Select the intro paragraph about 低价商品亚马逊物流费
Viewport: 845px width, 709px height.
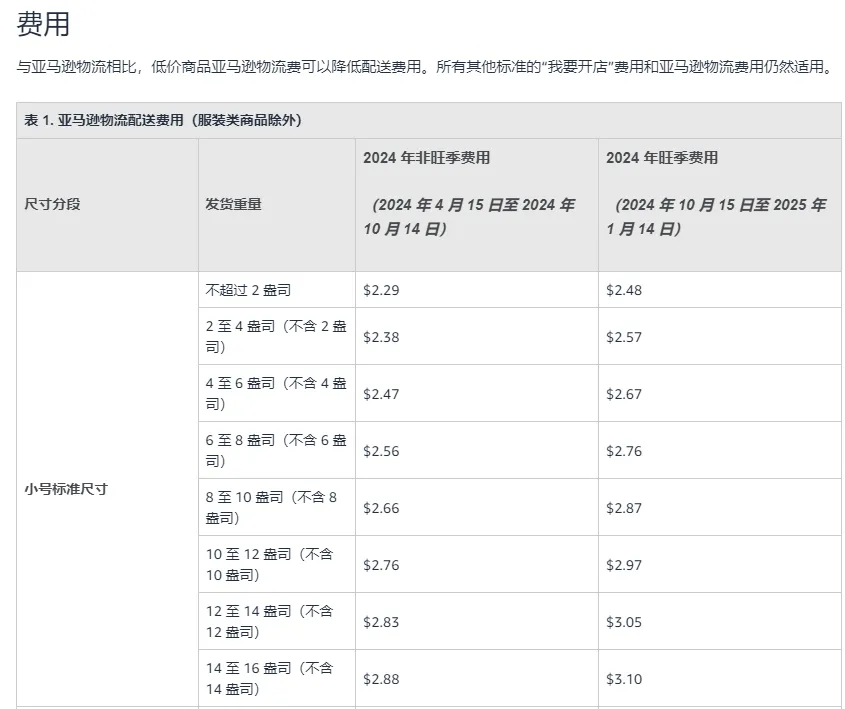[426, 67]
